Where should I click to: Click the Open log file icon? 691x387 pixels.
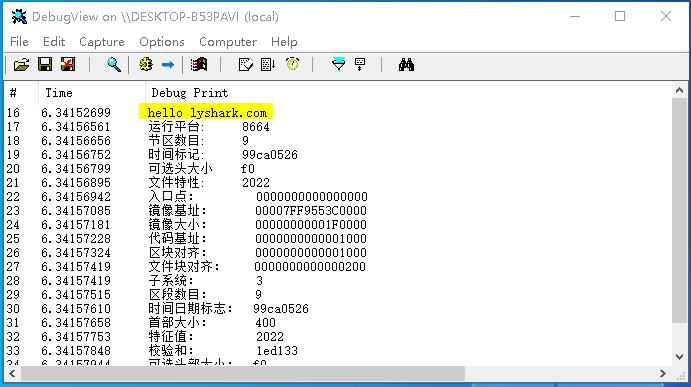click(x=21, y=65)
